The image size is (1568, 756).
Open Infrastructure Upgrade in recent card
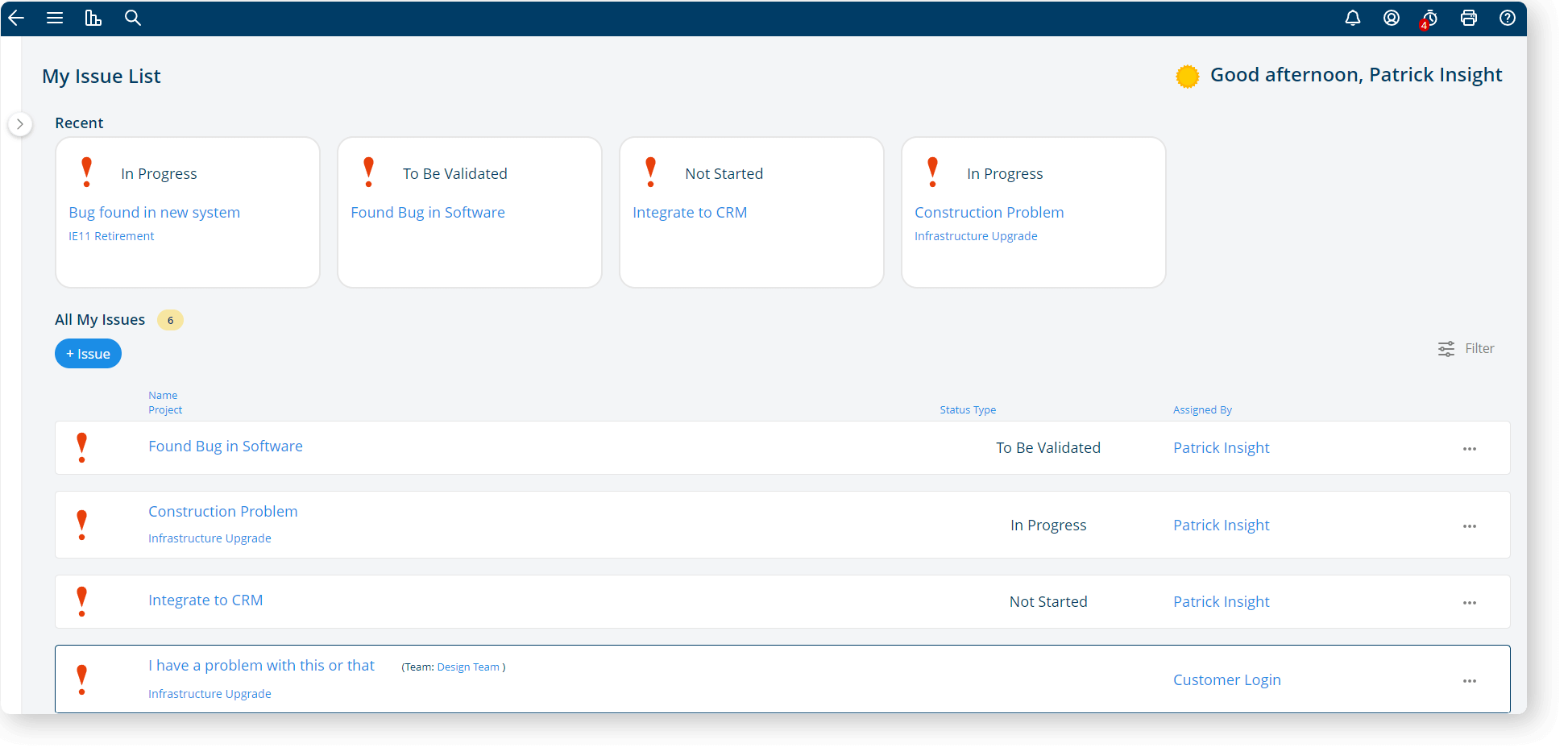[976, 236]
